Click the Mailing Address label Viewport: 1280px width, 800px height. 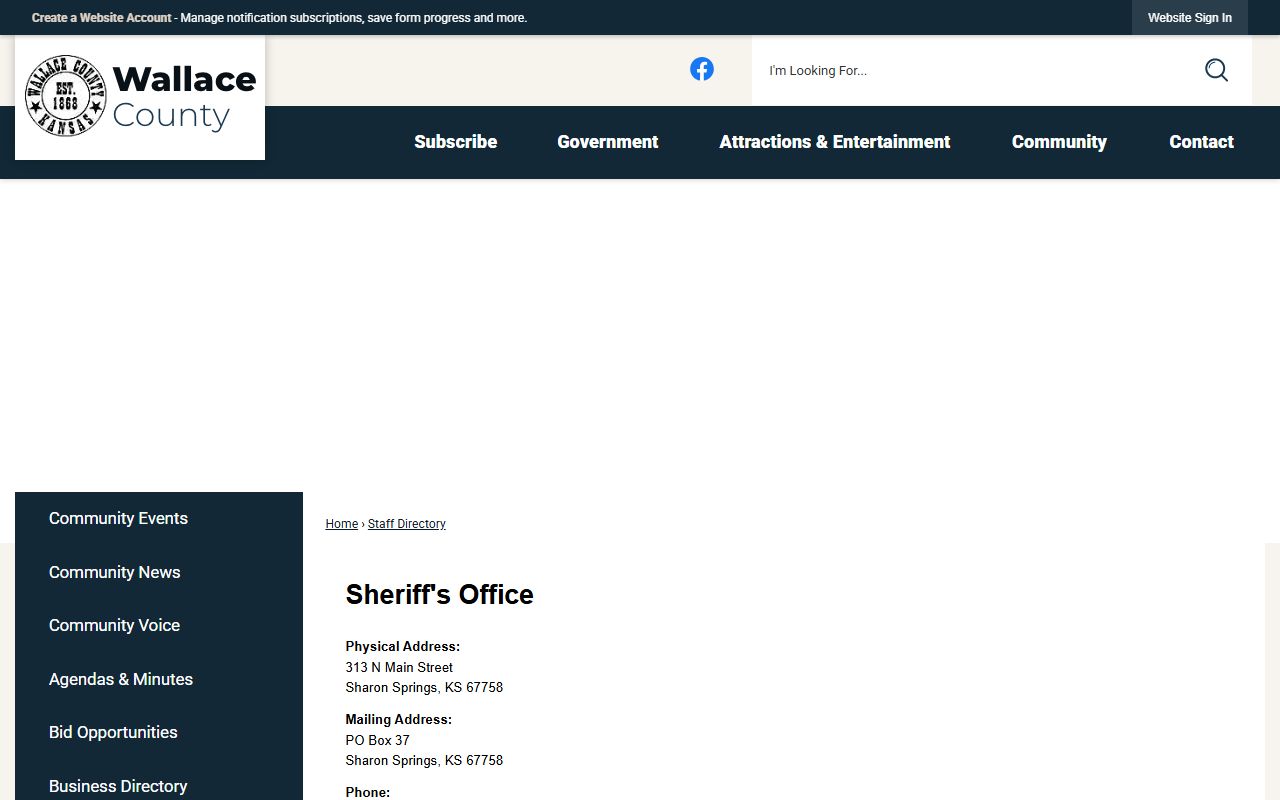[399, 720]
